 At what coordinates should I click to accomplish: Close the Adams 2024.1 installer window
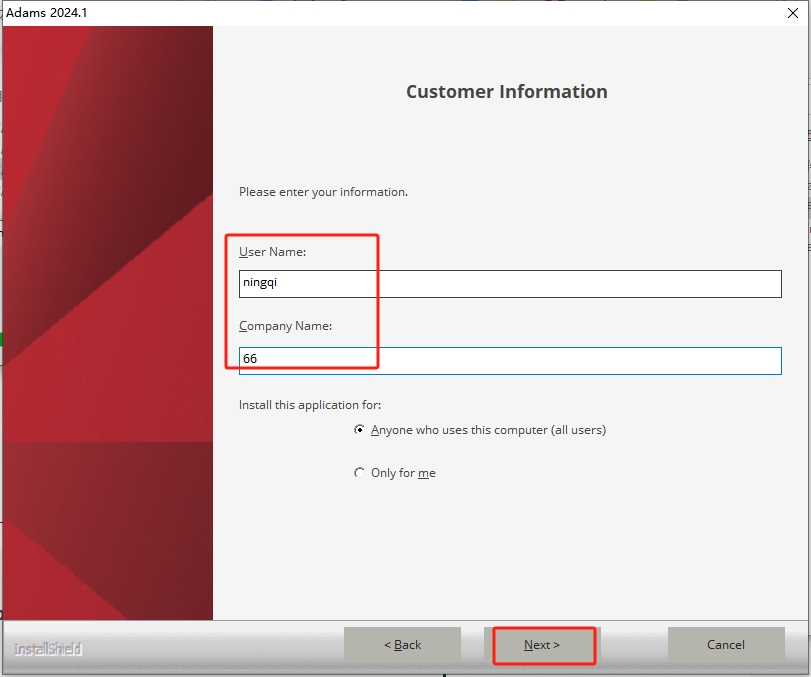793,13
